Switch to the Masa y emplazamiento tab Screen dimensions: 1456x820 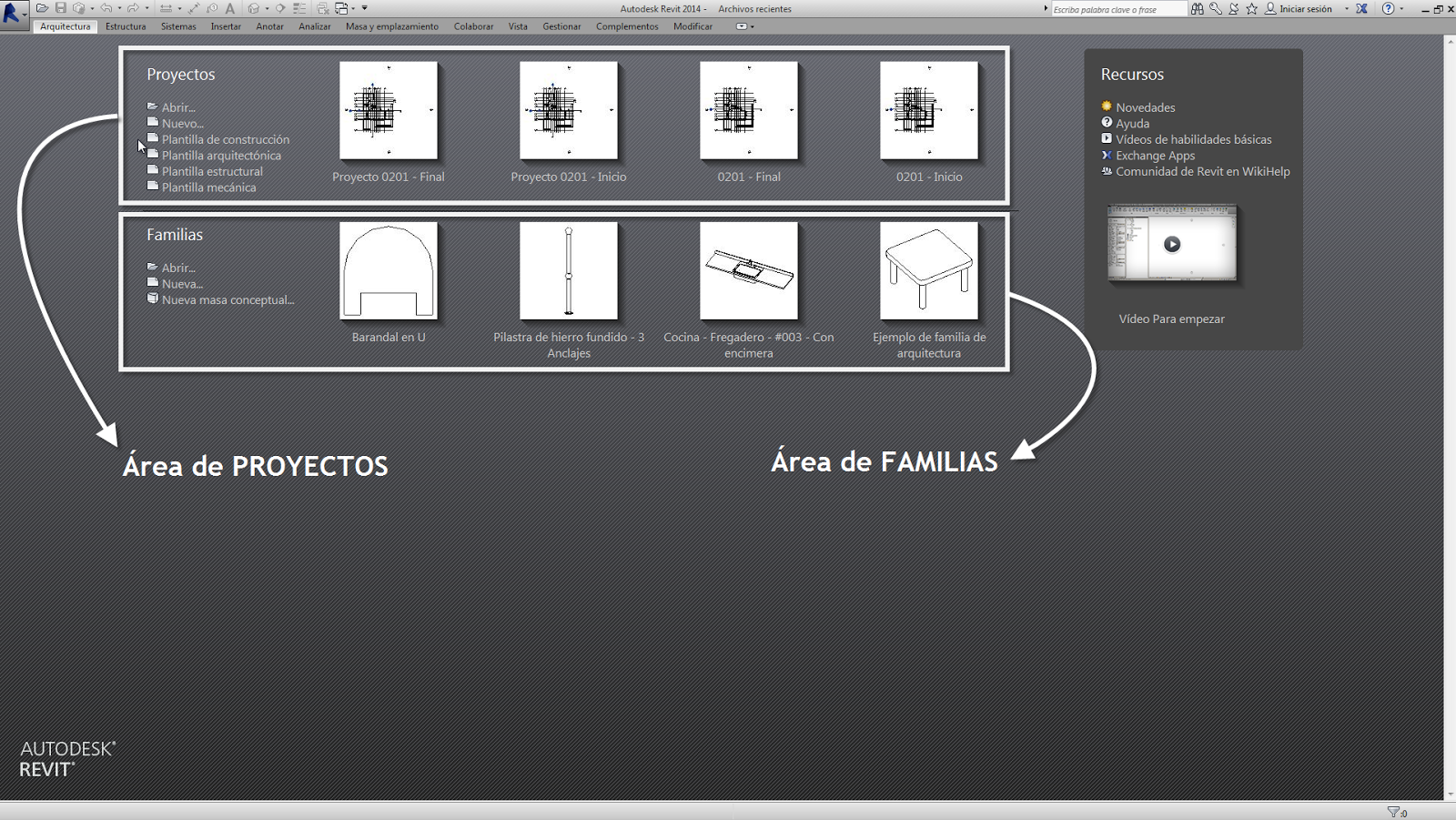392,26
